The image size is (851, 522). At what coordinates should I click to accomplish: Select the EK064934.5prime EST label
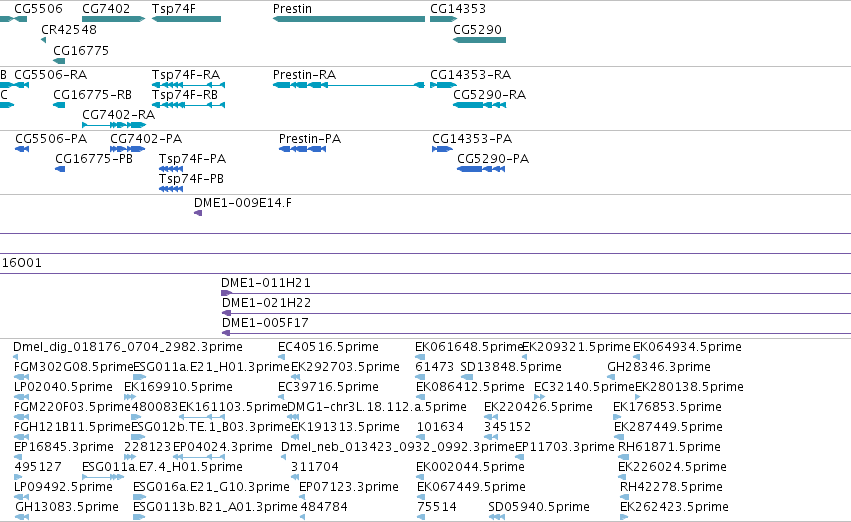point(687,347)
